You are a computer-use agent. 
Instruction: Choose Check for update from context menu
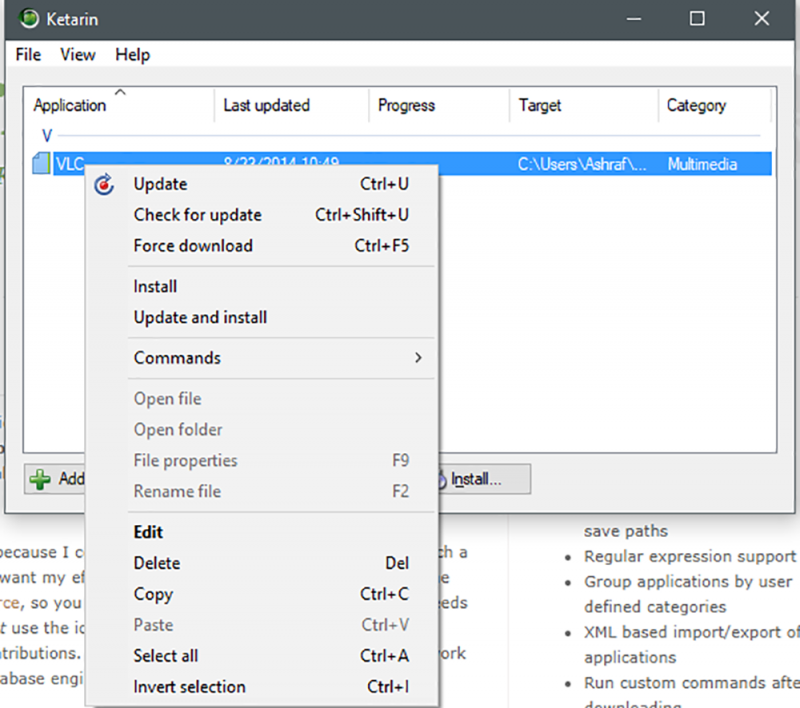point(197,215)
